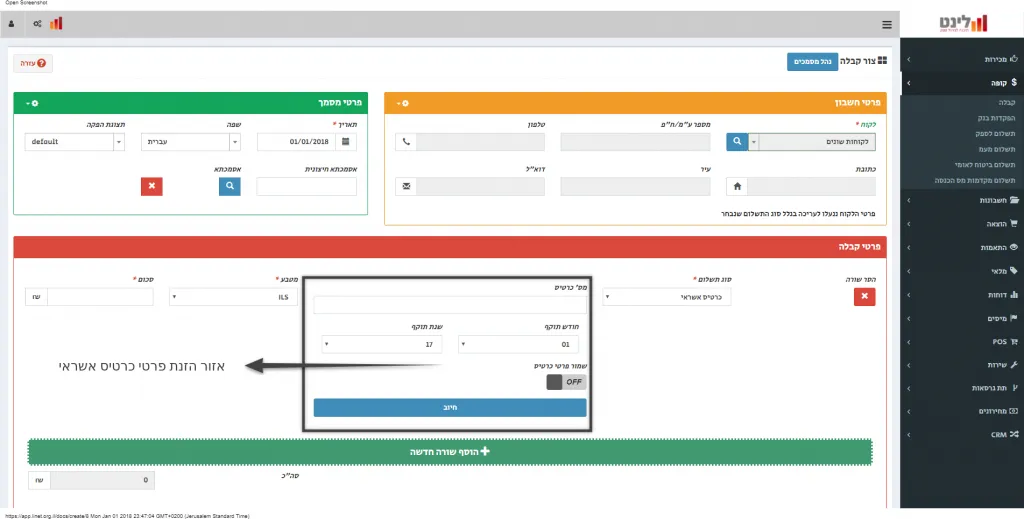Click the עיר city field
The height and width of the screenshot is (519, 1024).
[x=635, y=187]
